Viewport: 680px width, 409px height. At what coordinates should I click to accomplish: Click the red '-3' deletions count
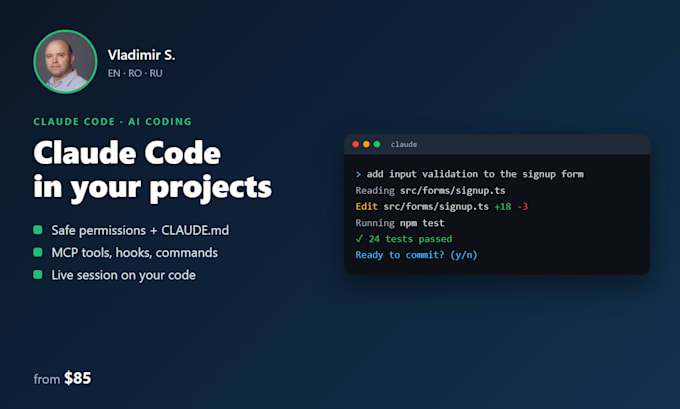click(x=523, y=206)
